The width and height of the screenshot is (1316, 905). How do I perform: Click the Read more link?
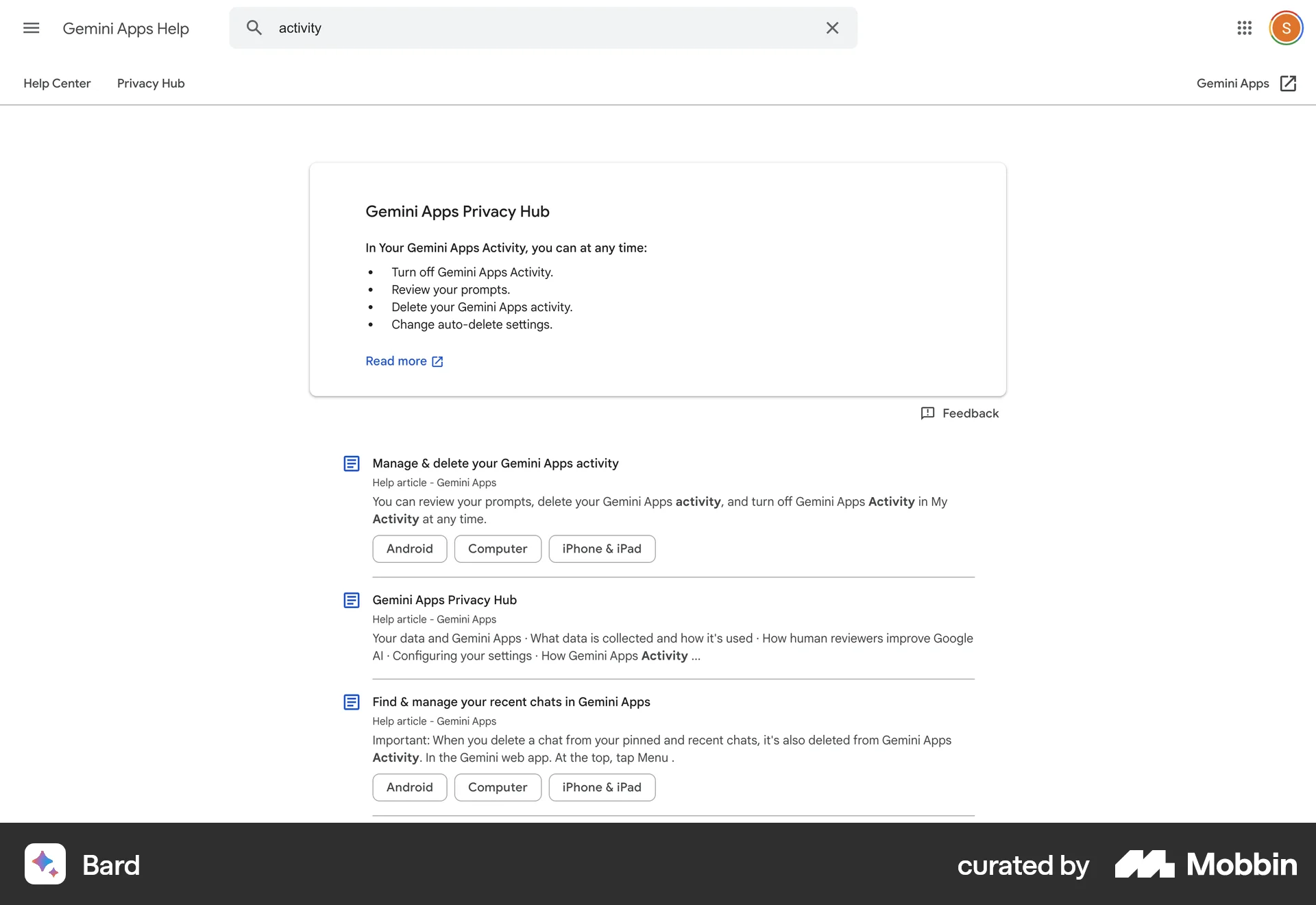click(x=395, y=361)
